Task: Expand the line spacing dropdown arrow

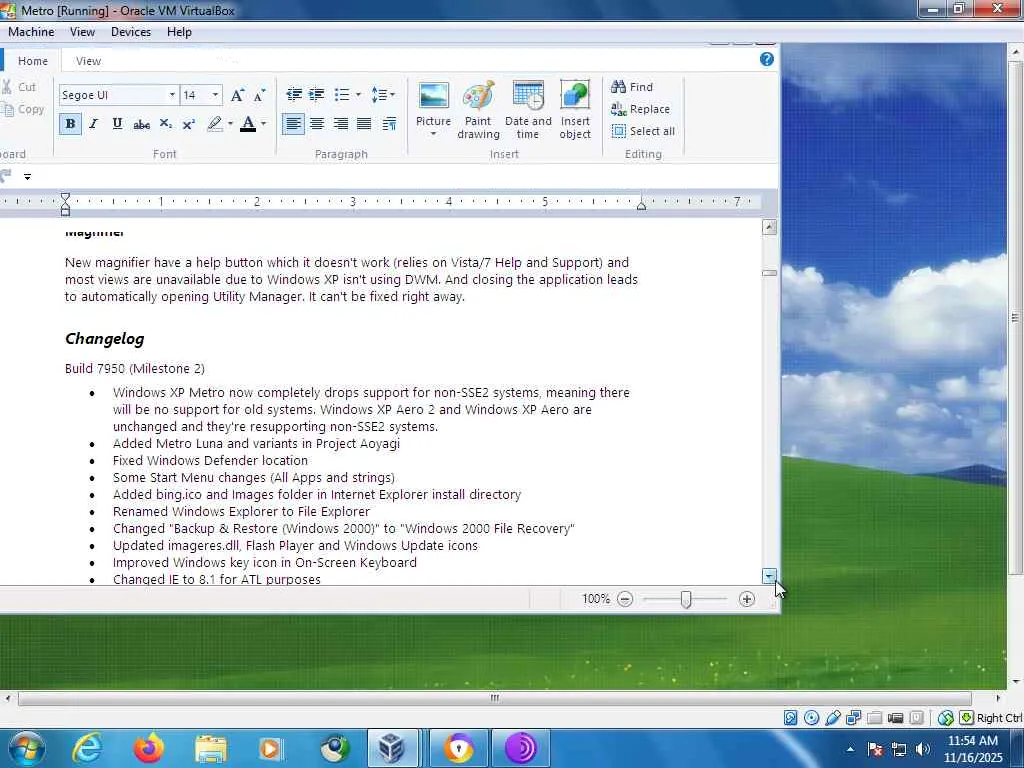Action: tap(392, 95)
